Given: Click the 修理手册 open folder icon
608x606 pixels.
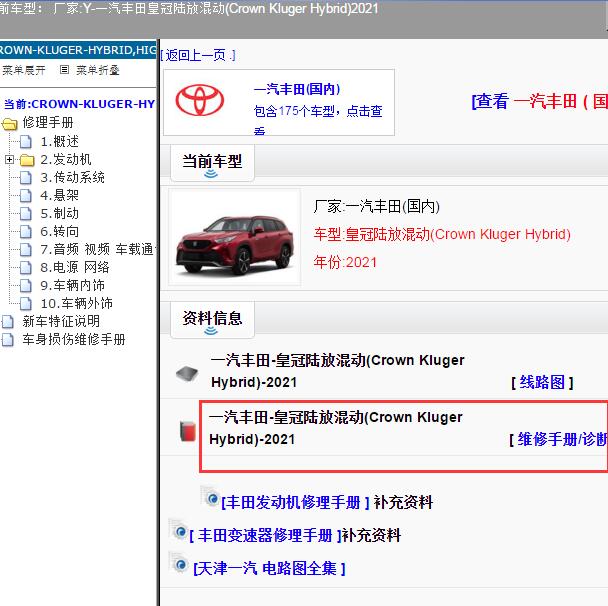Looking at the screenshot, I should tap(10, 124).
